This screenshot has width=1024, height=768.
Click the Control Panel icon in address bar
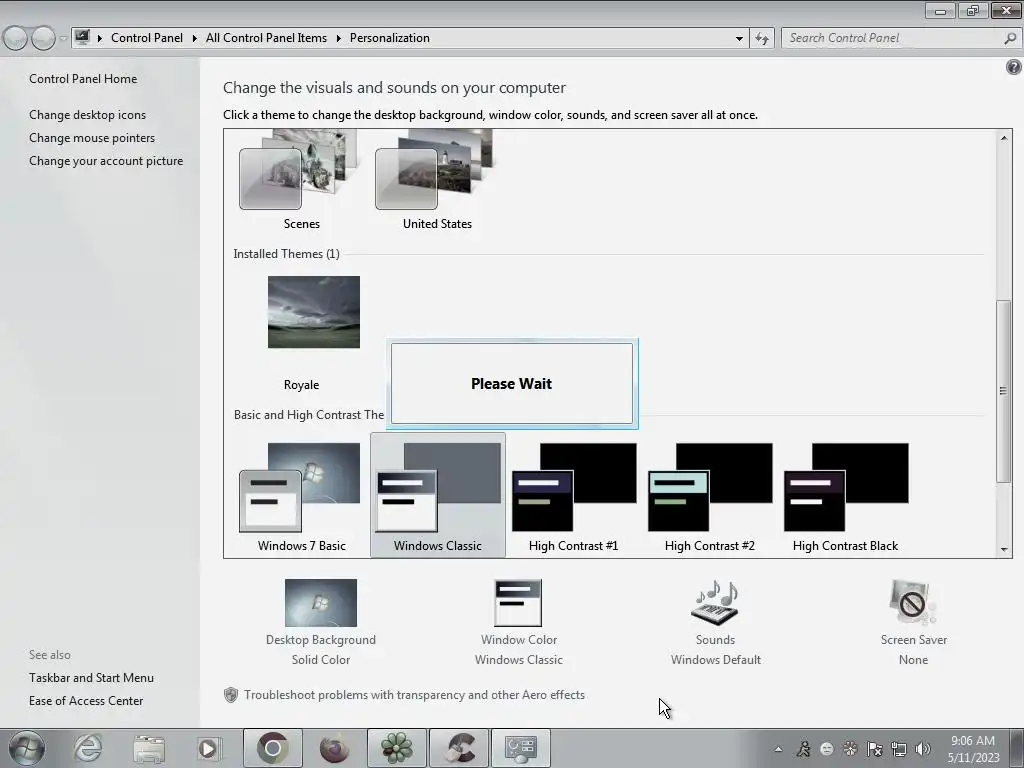(82, 37)
